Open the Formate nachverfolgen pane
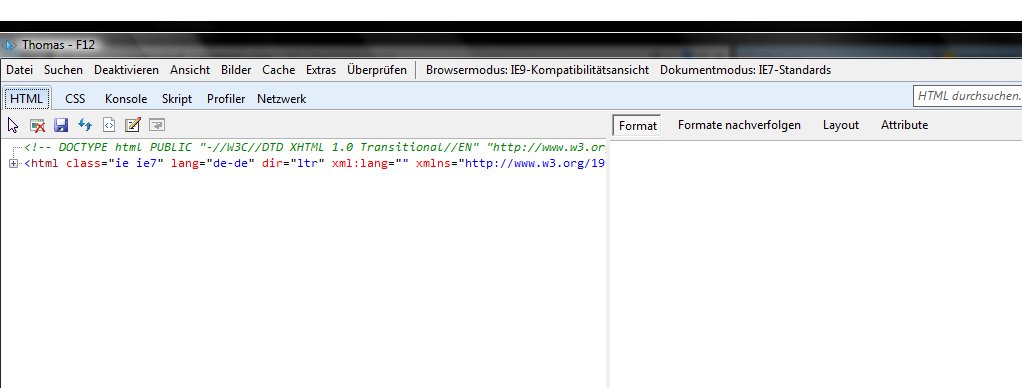 click(x=739, y=125)
